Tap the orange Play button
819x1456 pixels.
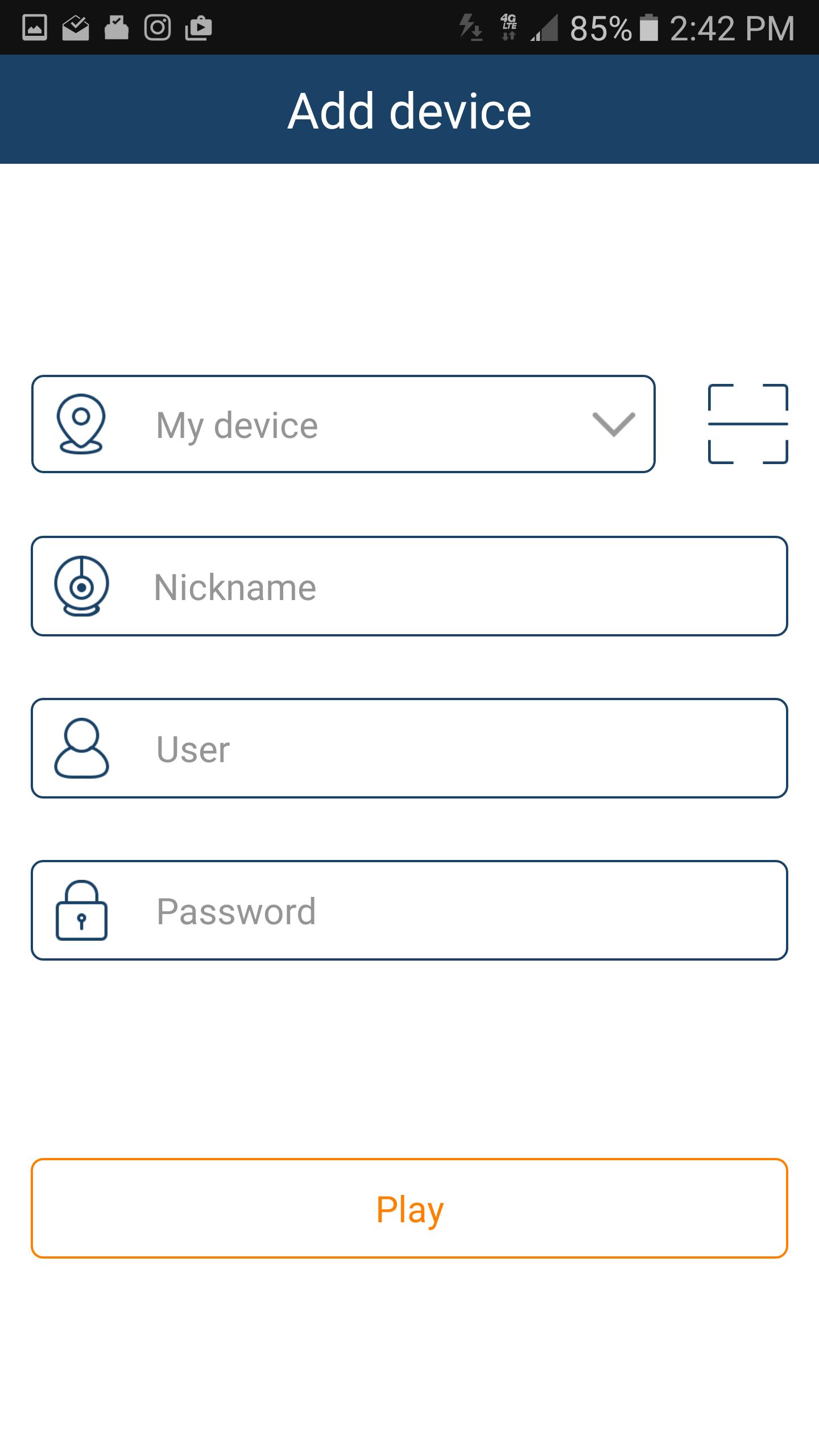(x=409, y=1208)
